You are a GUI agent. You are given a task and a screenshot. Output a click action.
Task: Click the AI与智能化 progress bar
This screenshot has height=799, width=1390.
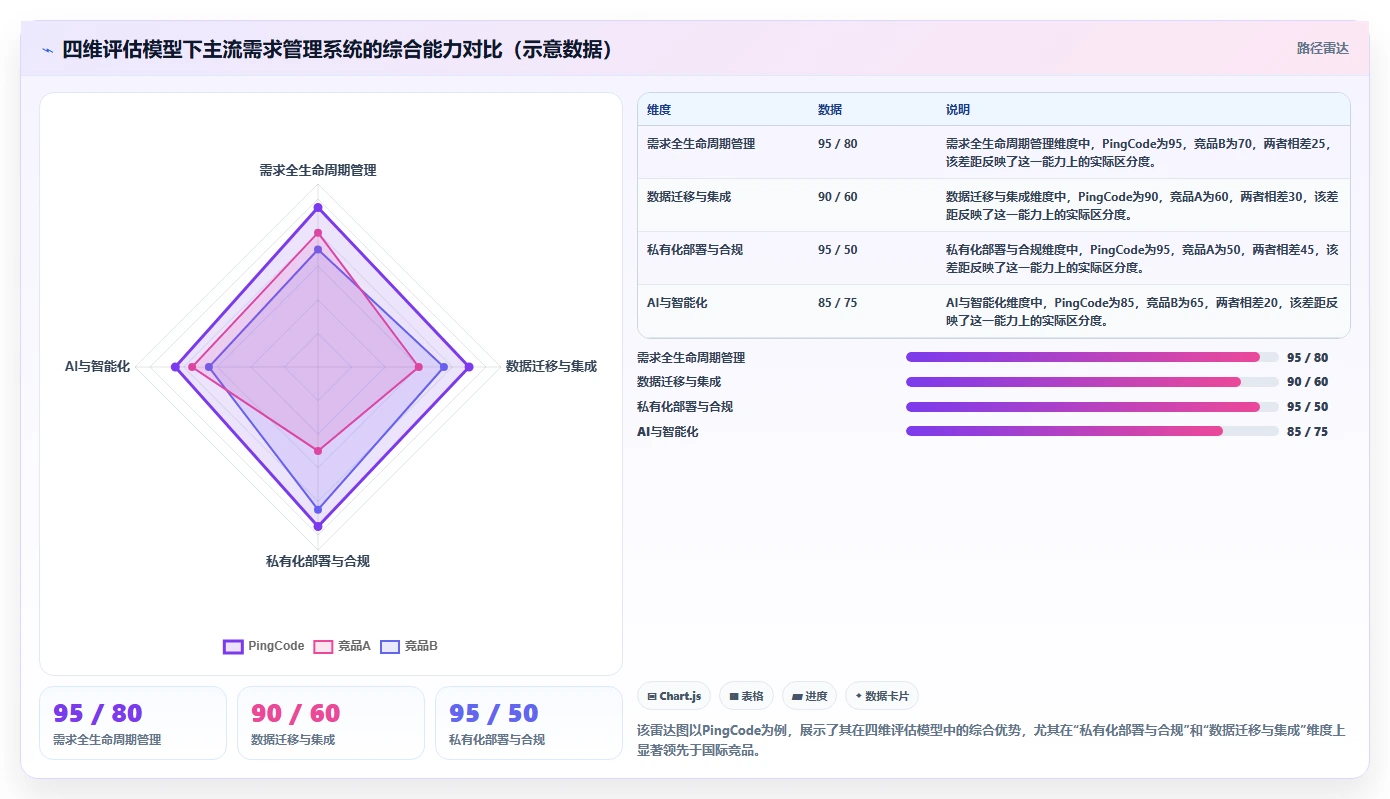(x=1092, y=431)
